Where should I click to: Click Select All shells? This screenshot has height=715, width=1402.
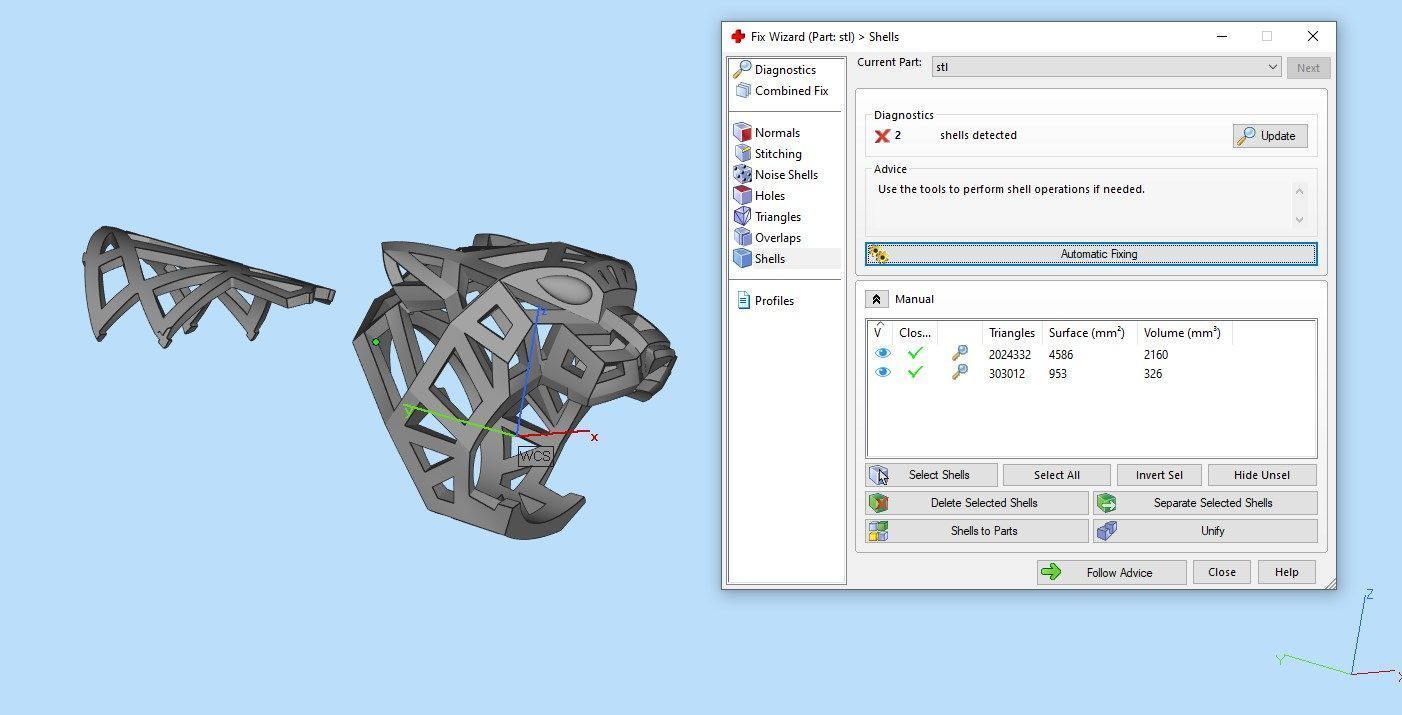click(x=1056, y=475)
